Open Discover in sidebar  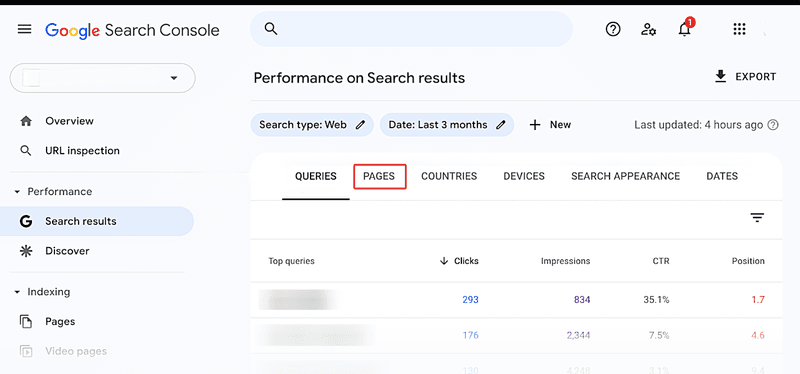click(67, 251)
